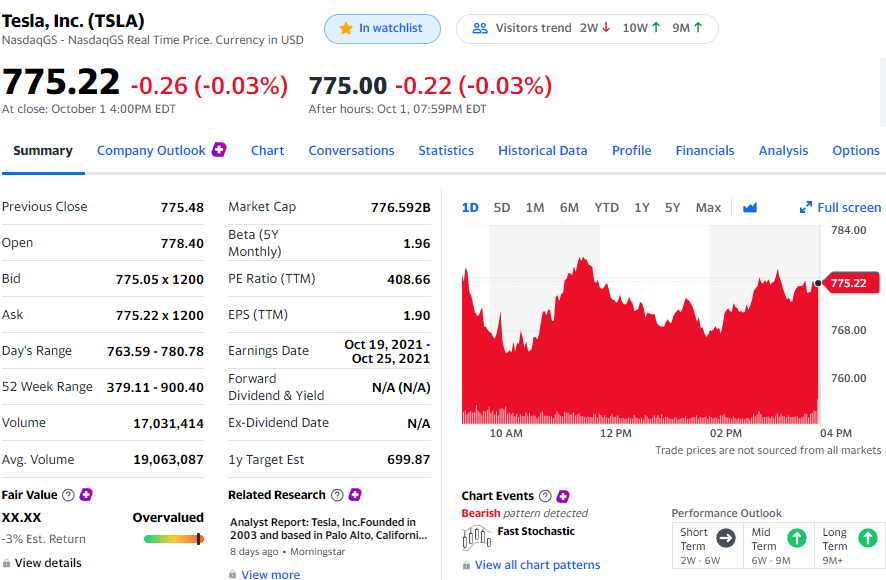Click the Volume value 17,031,414

[x=168, y=423]
